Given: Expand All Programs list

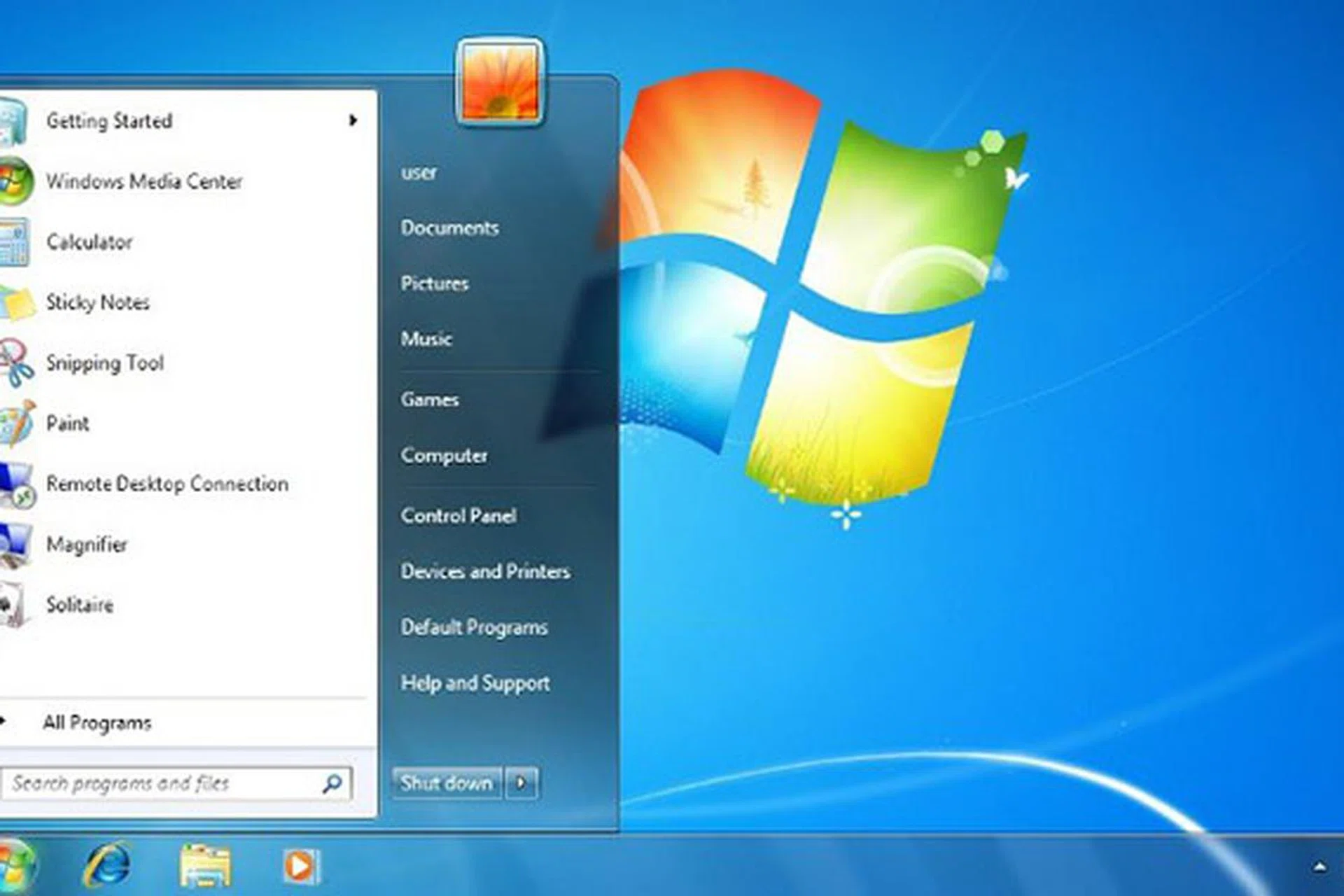Looking at the screenshot, I should point(97,722).
